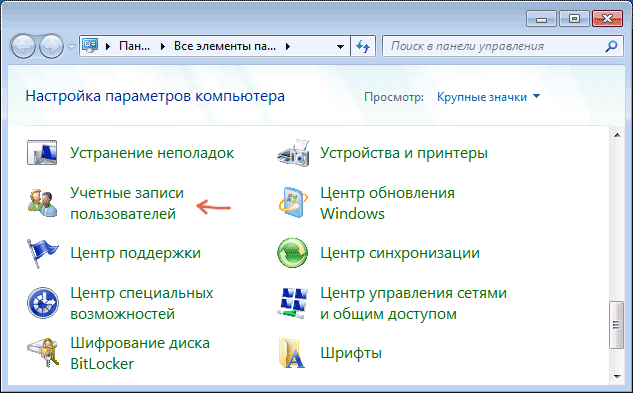This screenshot has height=393, width=633.
Task: Click the green Центр синхронизации icon
Action: coord(293,253)
